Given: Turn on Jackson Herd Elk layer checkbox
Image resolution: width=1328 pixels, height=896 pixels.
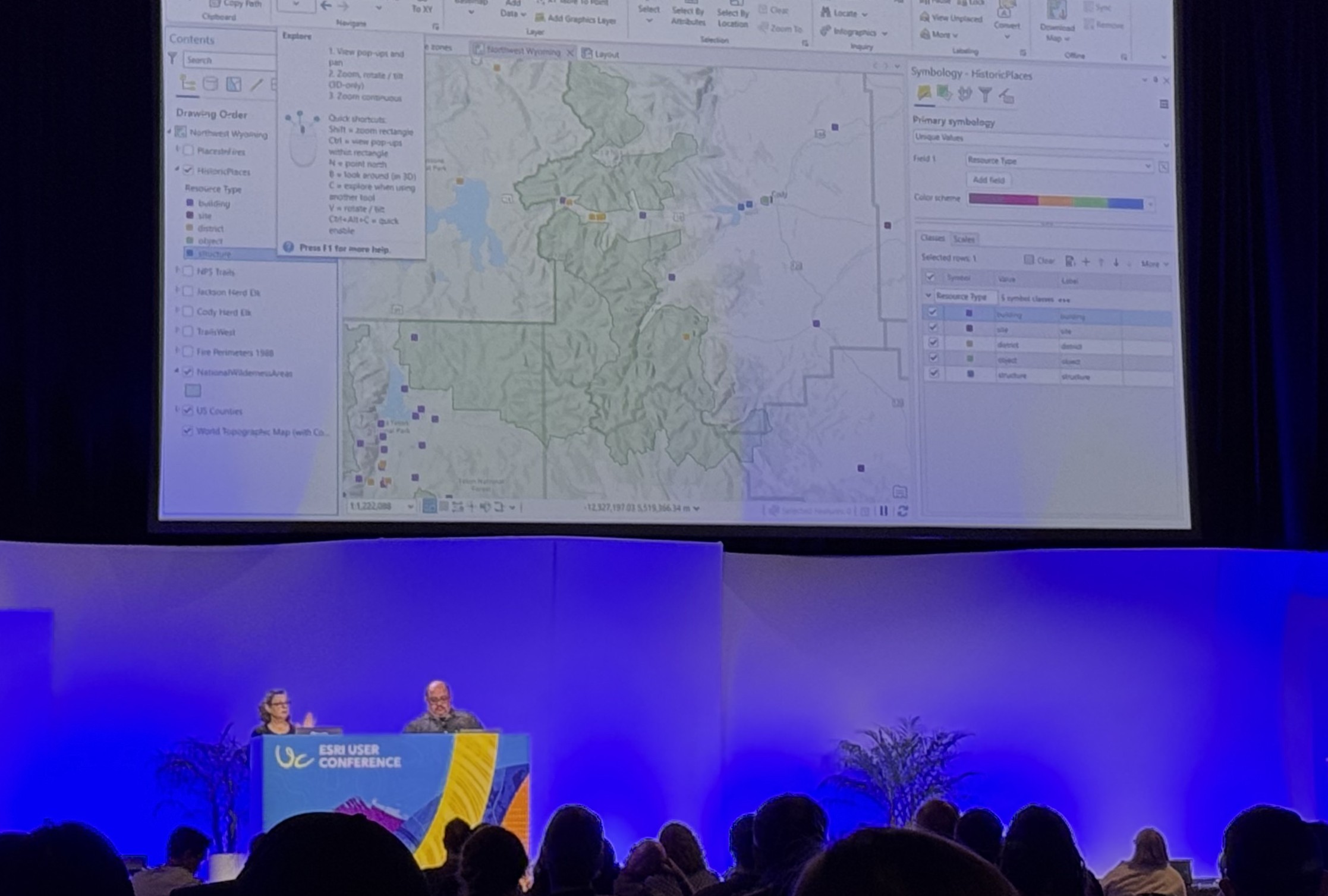Looking at the screenshot, I should coord(188,291).
